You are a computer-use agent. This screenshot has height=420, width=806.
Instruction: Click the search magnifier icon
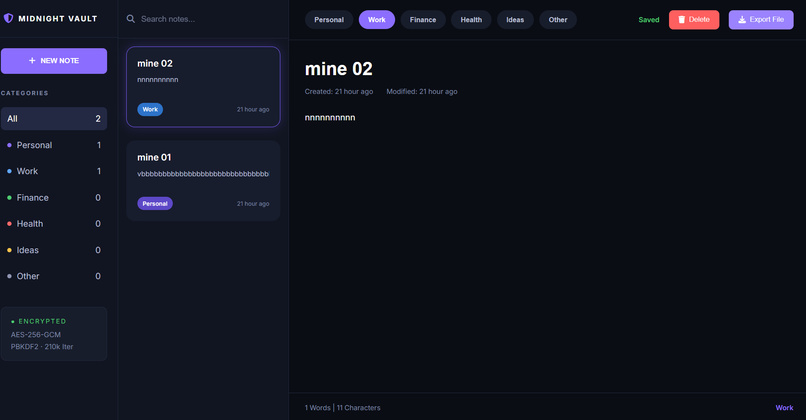[x=131, y=19]
